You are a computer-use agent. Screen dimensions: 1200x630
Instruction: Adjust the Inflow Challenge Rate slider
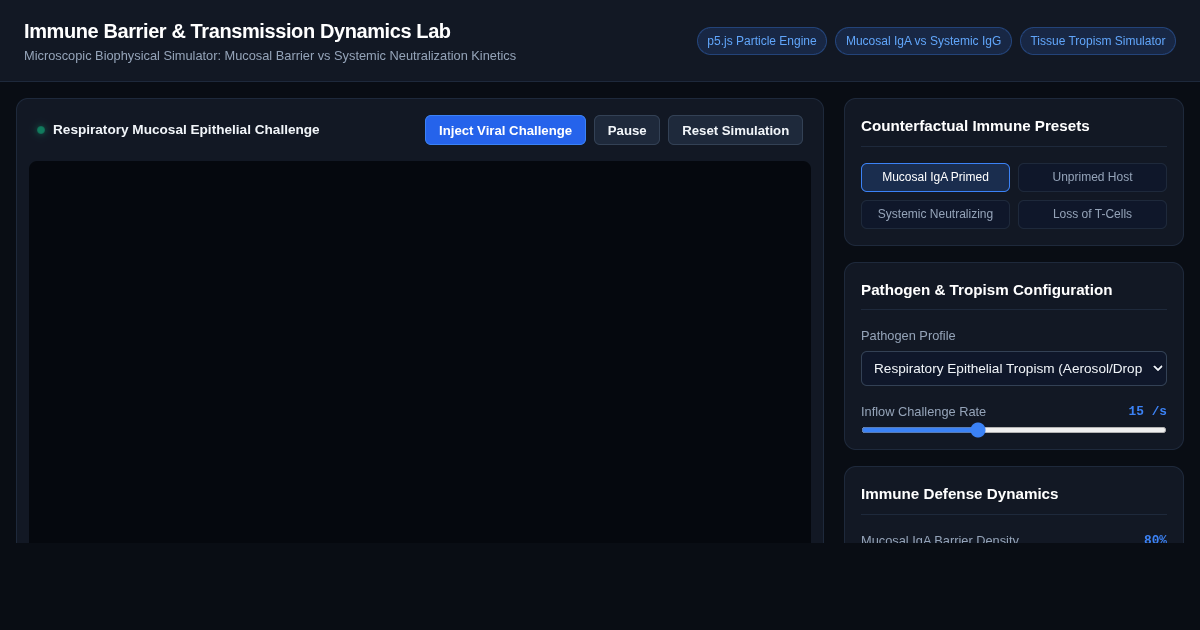[1014, 430]
